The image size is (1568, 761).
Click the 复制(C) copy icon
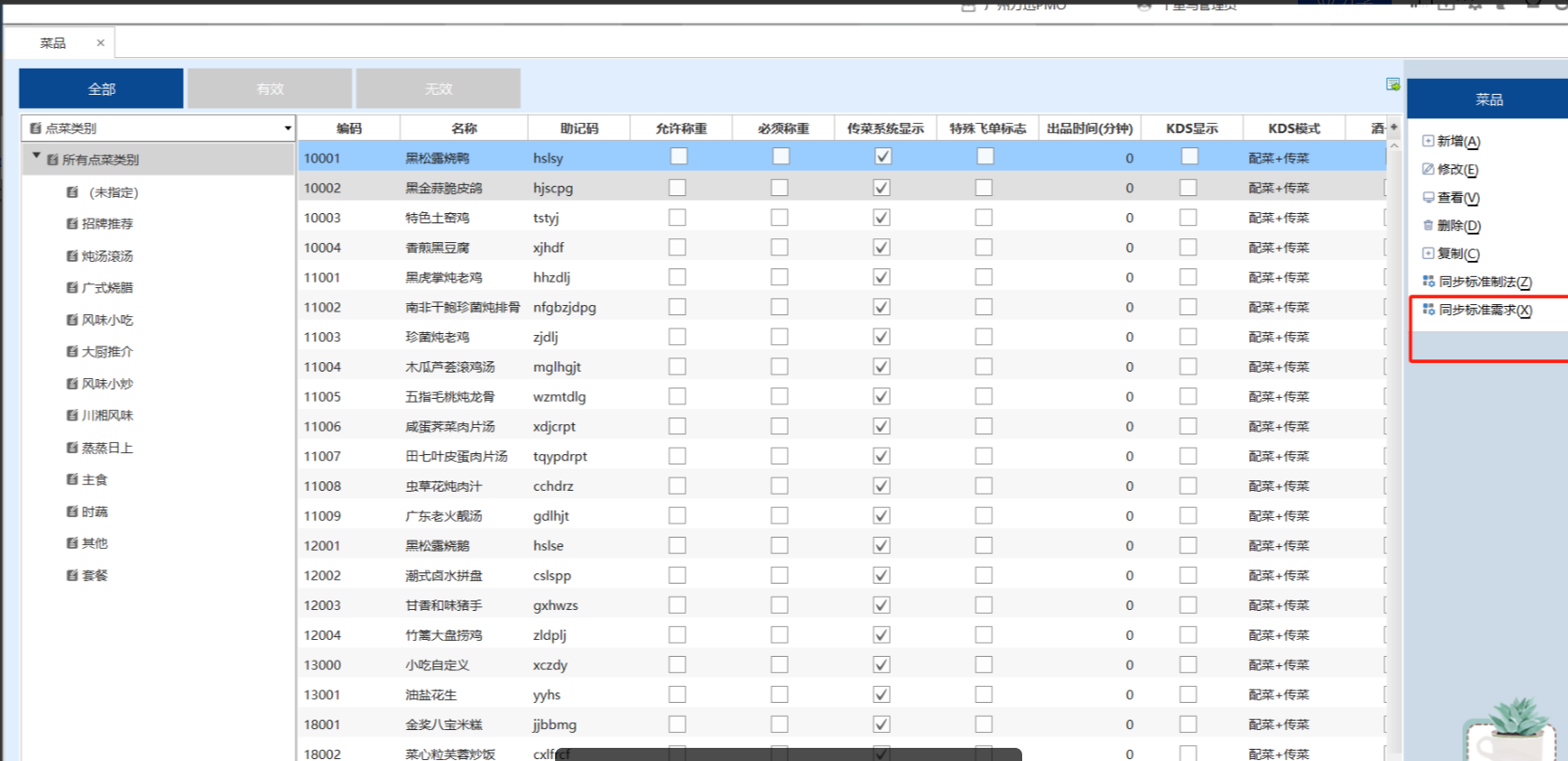click(x=1428, y=253)
